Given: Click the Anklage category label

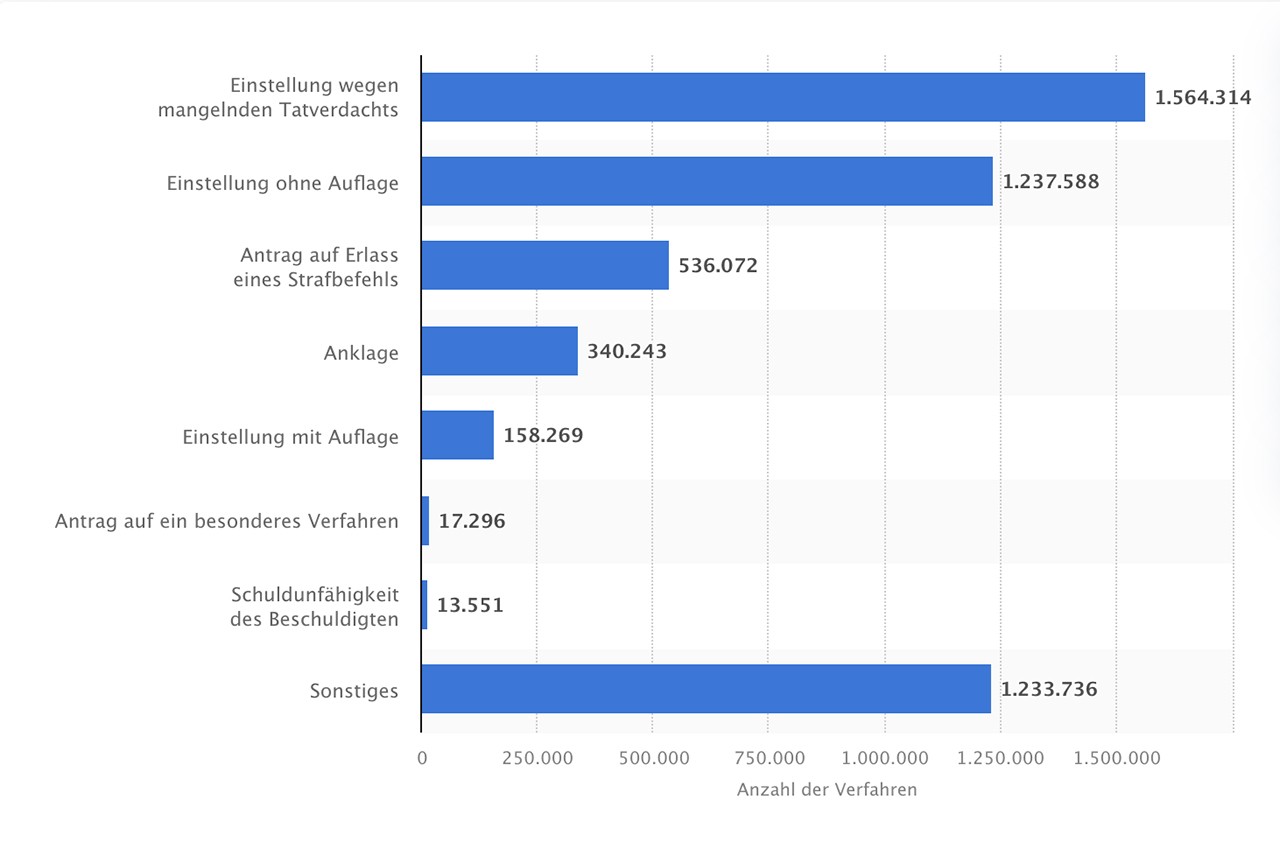Looking at the screenshot, I should pyautogui.click(x=361, y=352).
